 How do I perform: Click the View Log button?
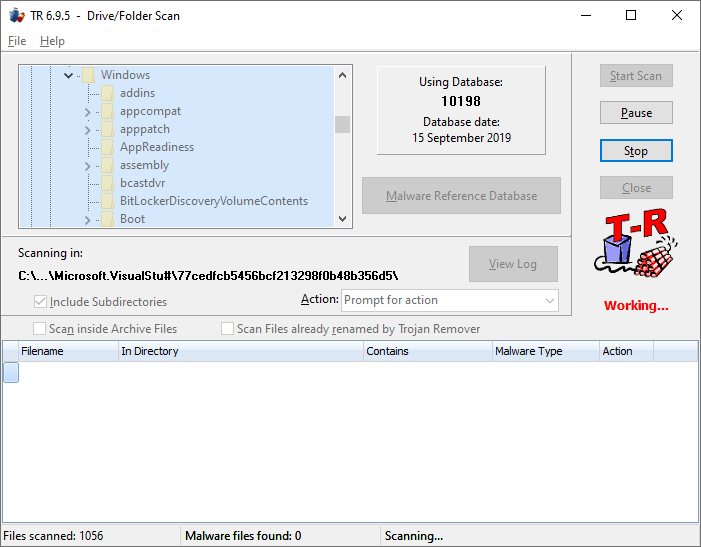coord(513,264)
